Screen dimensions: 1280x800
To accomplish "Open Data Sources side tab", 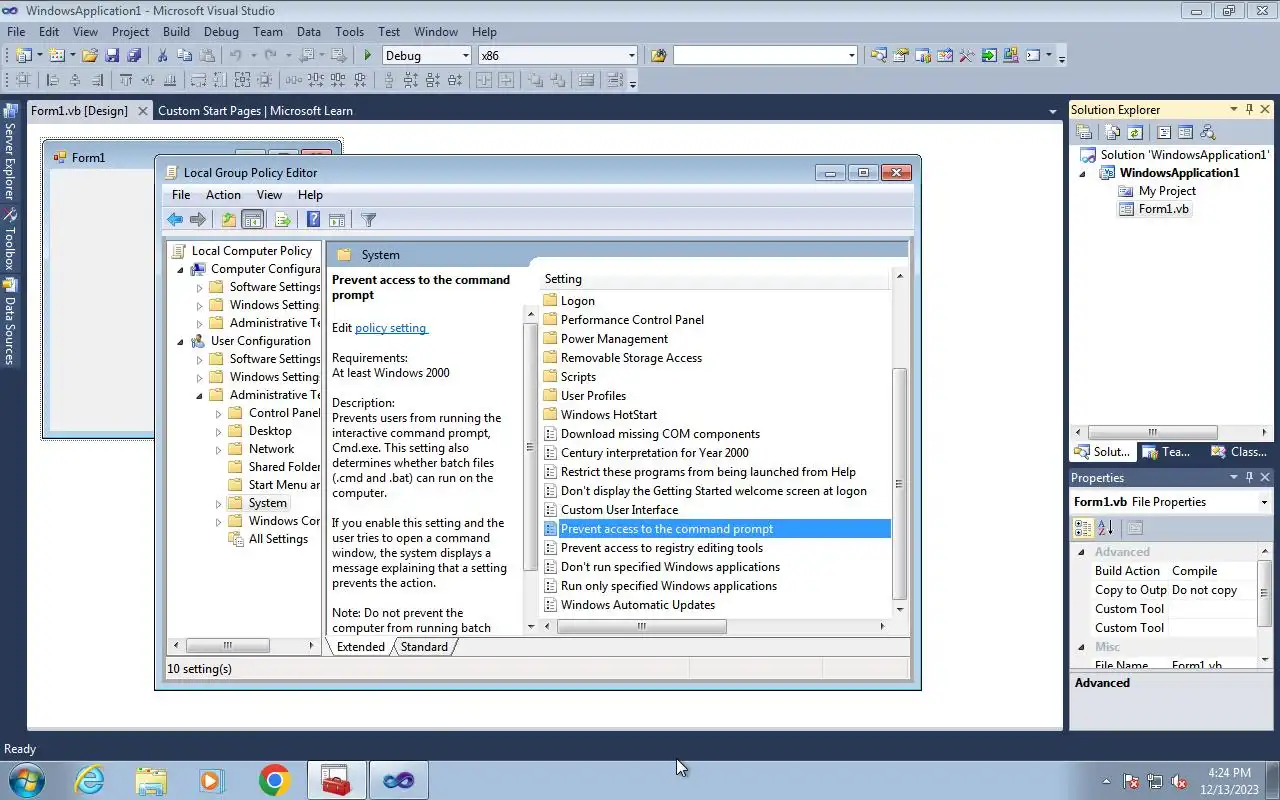I will coord(10,322).
